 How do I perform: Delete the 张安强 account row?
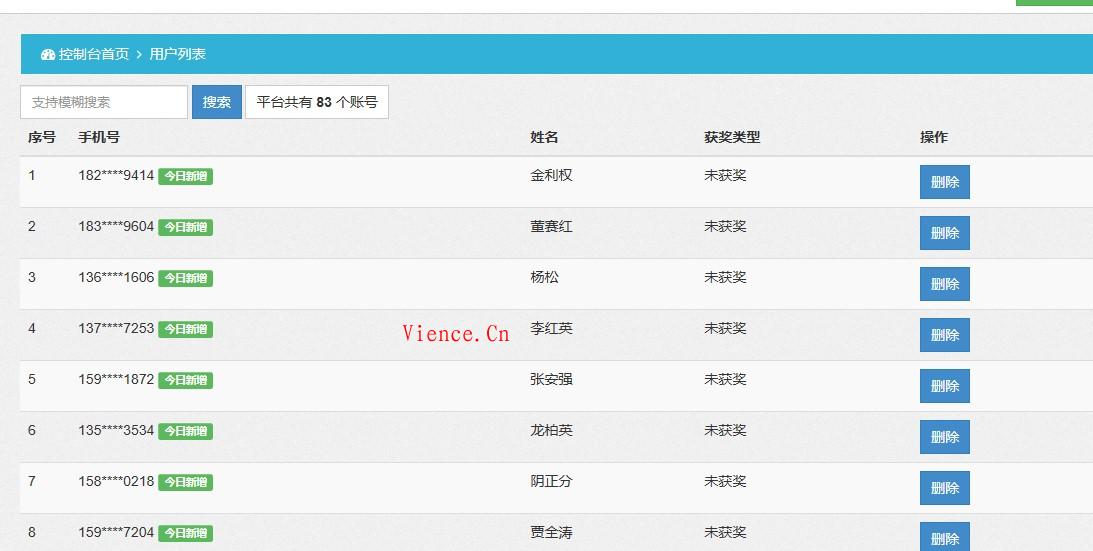tap(944, 386)
